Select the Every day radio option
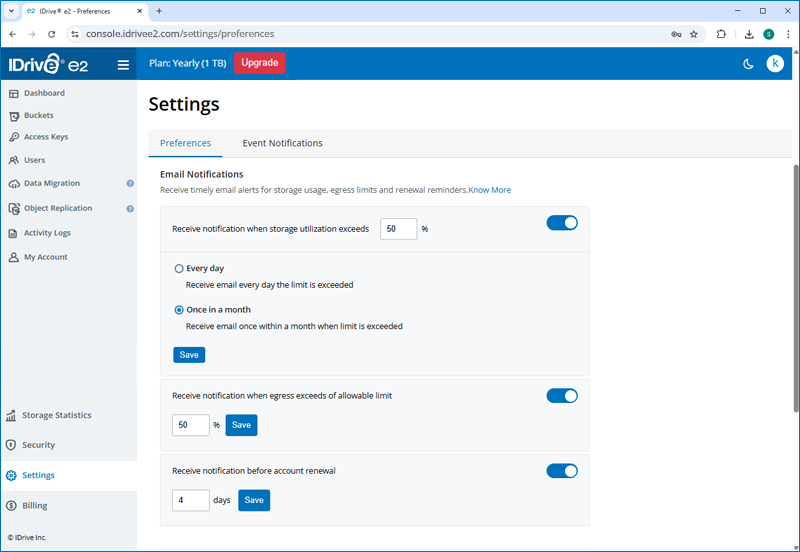The height and width of the screenshot is (552, 800). coord(179,268)
